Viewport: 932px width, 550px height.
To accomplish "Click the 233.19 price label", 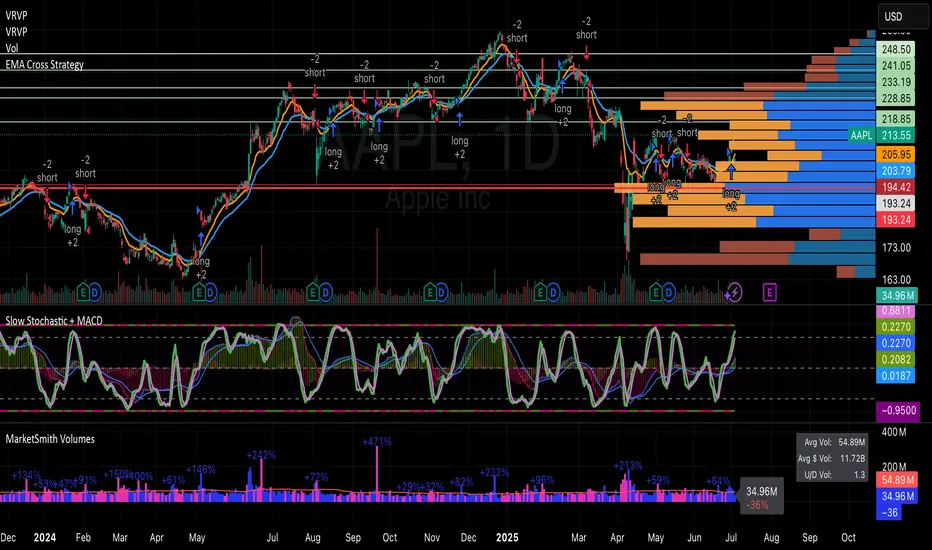I will tap(896, 82).
